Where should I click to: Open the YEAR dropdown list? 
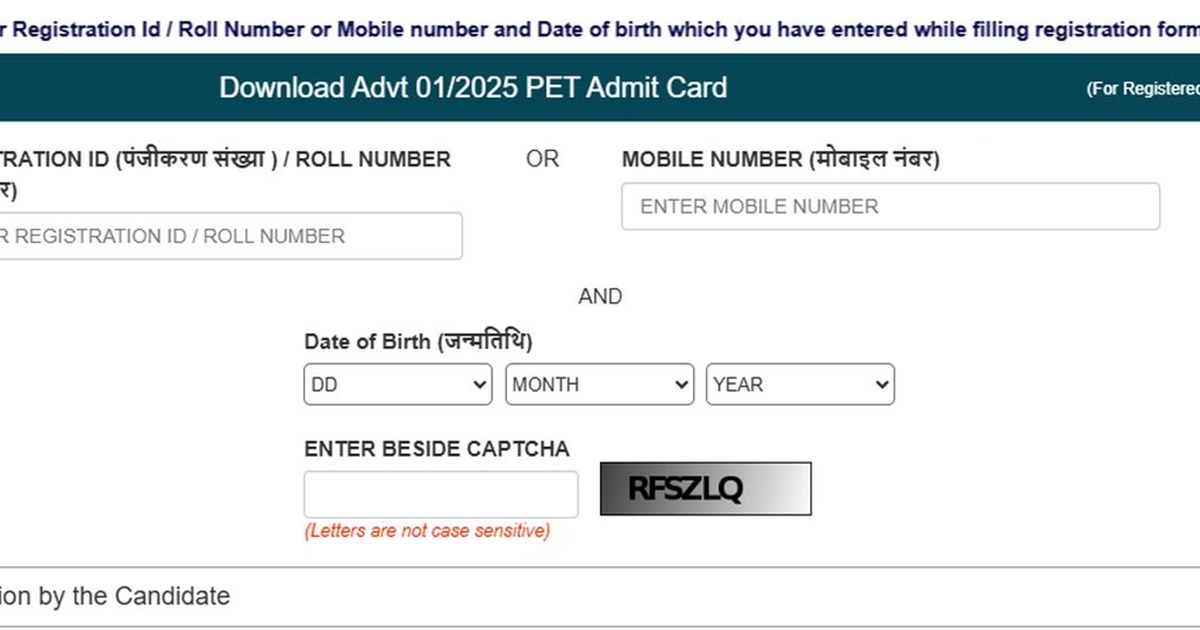pos(800,384)
